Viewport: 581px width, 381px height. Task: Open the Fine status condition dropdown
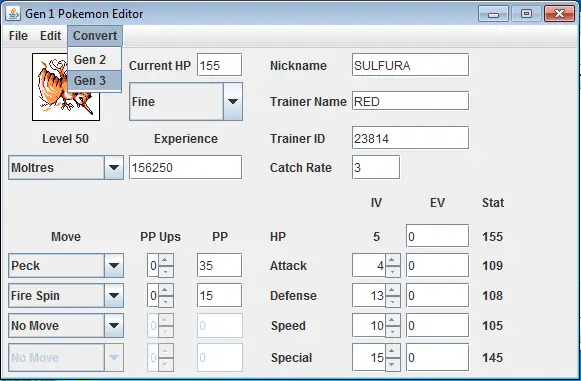tap(233, 102)
